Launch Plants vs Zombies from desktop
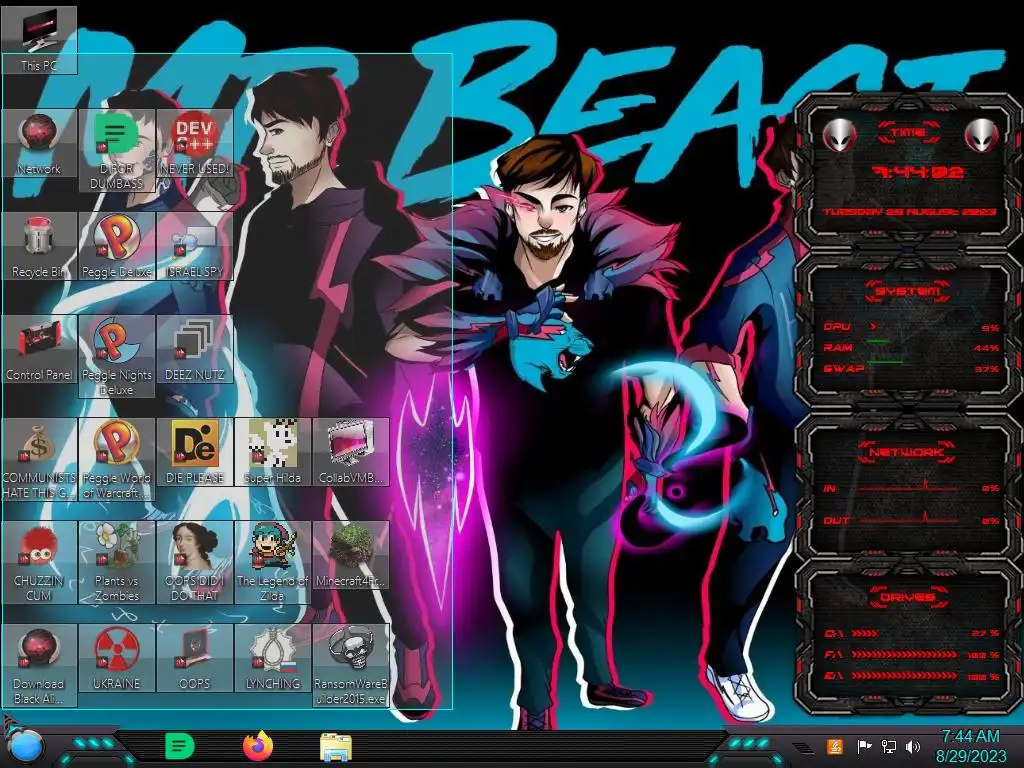Screen dimensions: 1024x768 point(117,562)
